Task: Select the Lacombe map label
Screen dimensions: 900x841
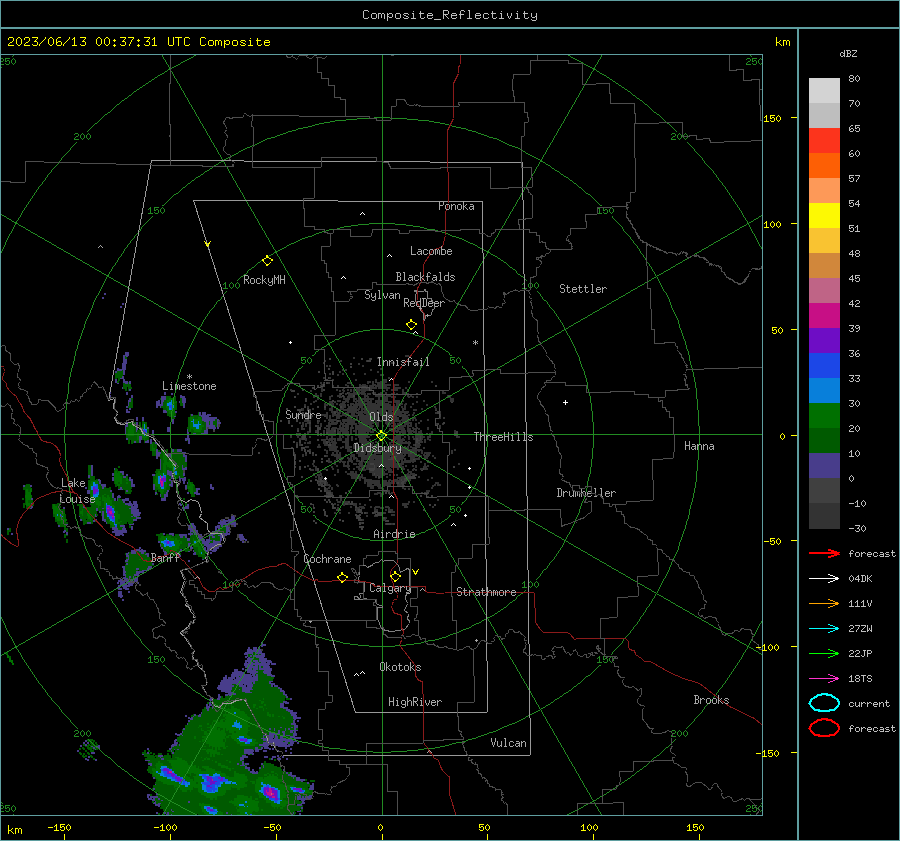Action: pos(431,251)
